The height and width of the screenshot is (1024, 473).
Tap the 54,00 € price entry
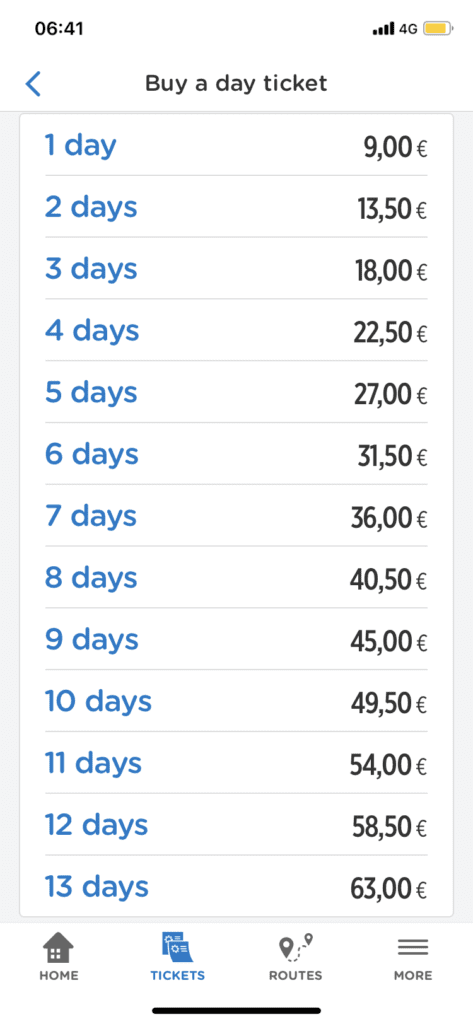coord(388,765)
